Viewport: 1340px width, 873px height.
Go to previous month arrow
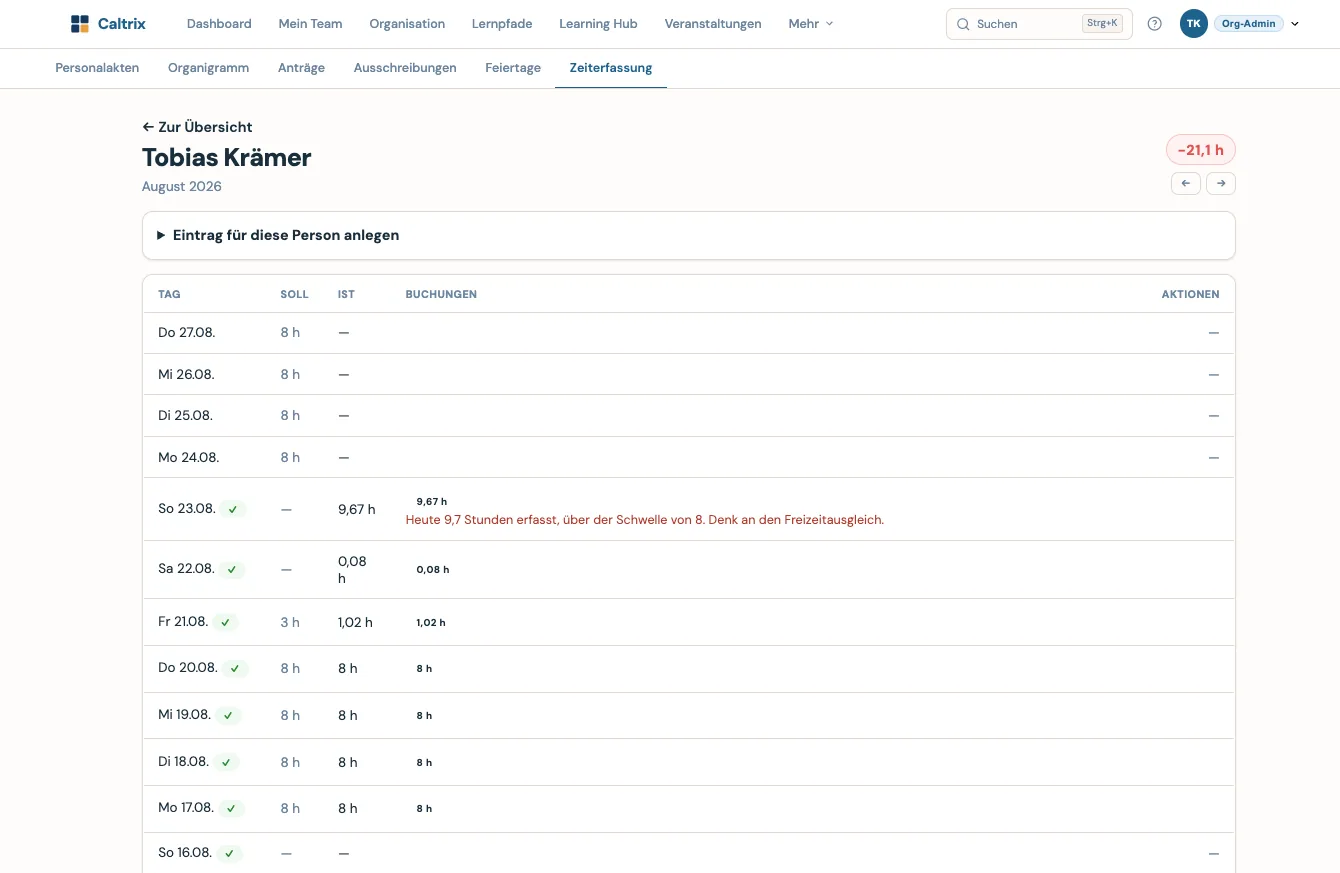tap(1186, 184)
